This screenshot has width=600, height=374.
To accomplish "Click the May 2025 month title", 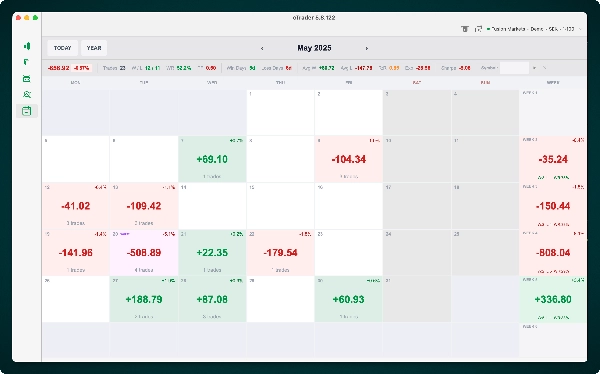I will pos(314,48).
